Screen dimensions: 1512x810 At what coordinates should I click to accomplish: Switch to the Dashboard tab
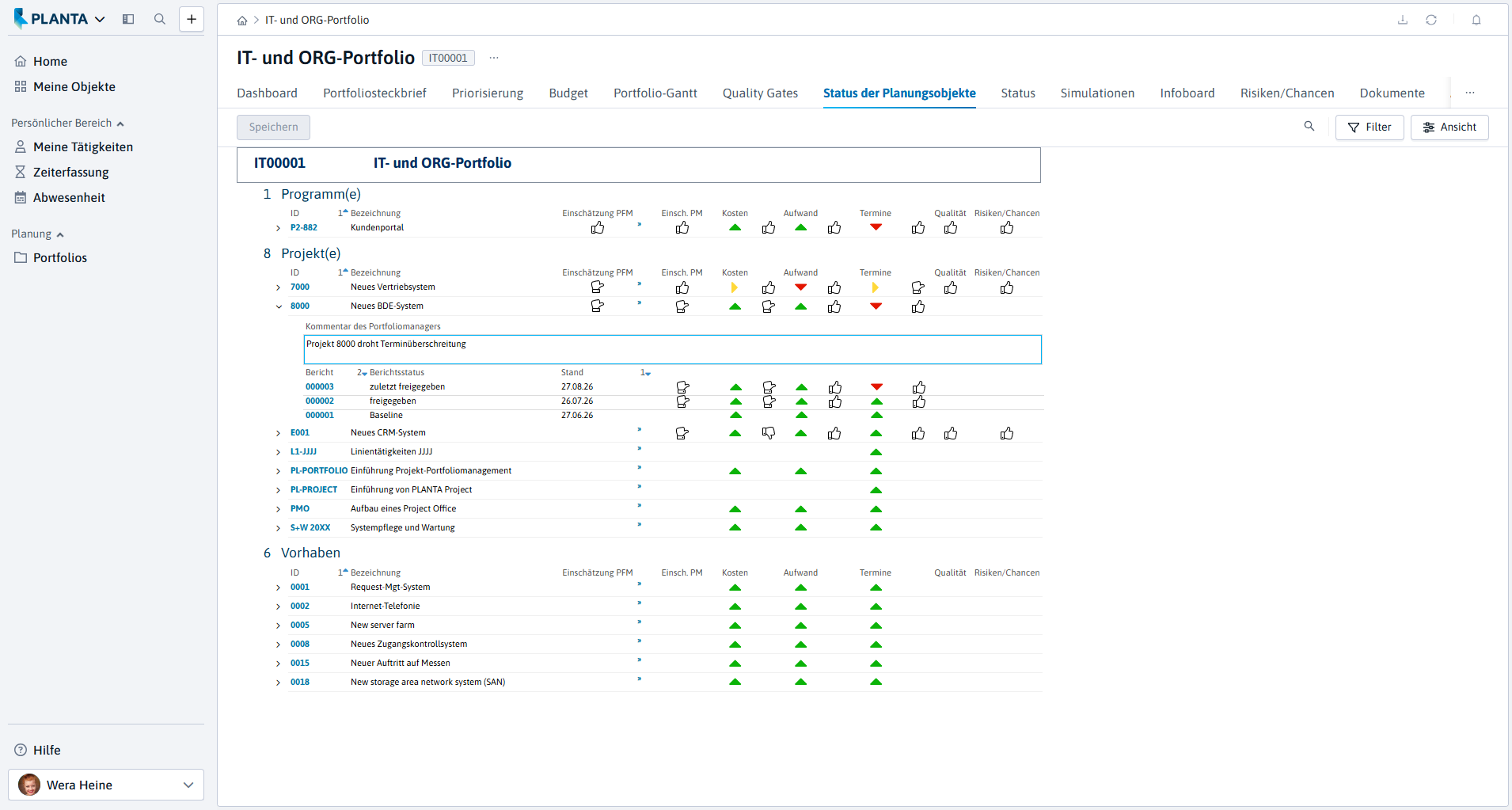click(267, 93)
